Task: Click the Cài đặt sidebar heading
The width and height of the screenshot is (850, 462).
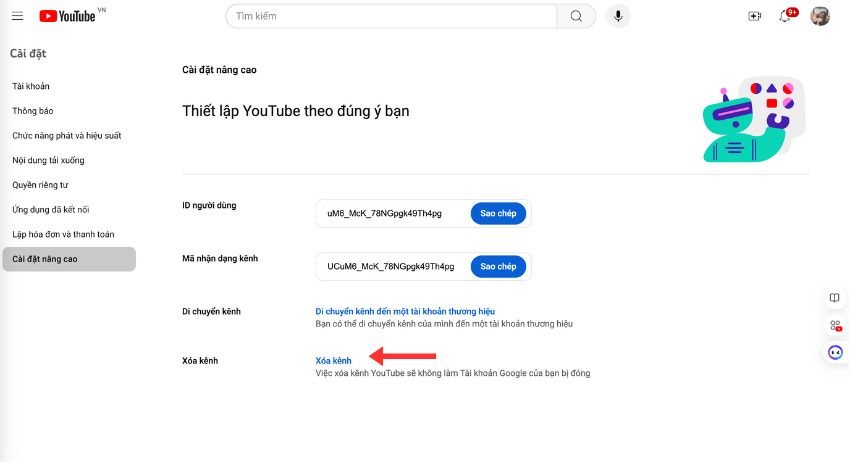Action: (28, 54)
